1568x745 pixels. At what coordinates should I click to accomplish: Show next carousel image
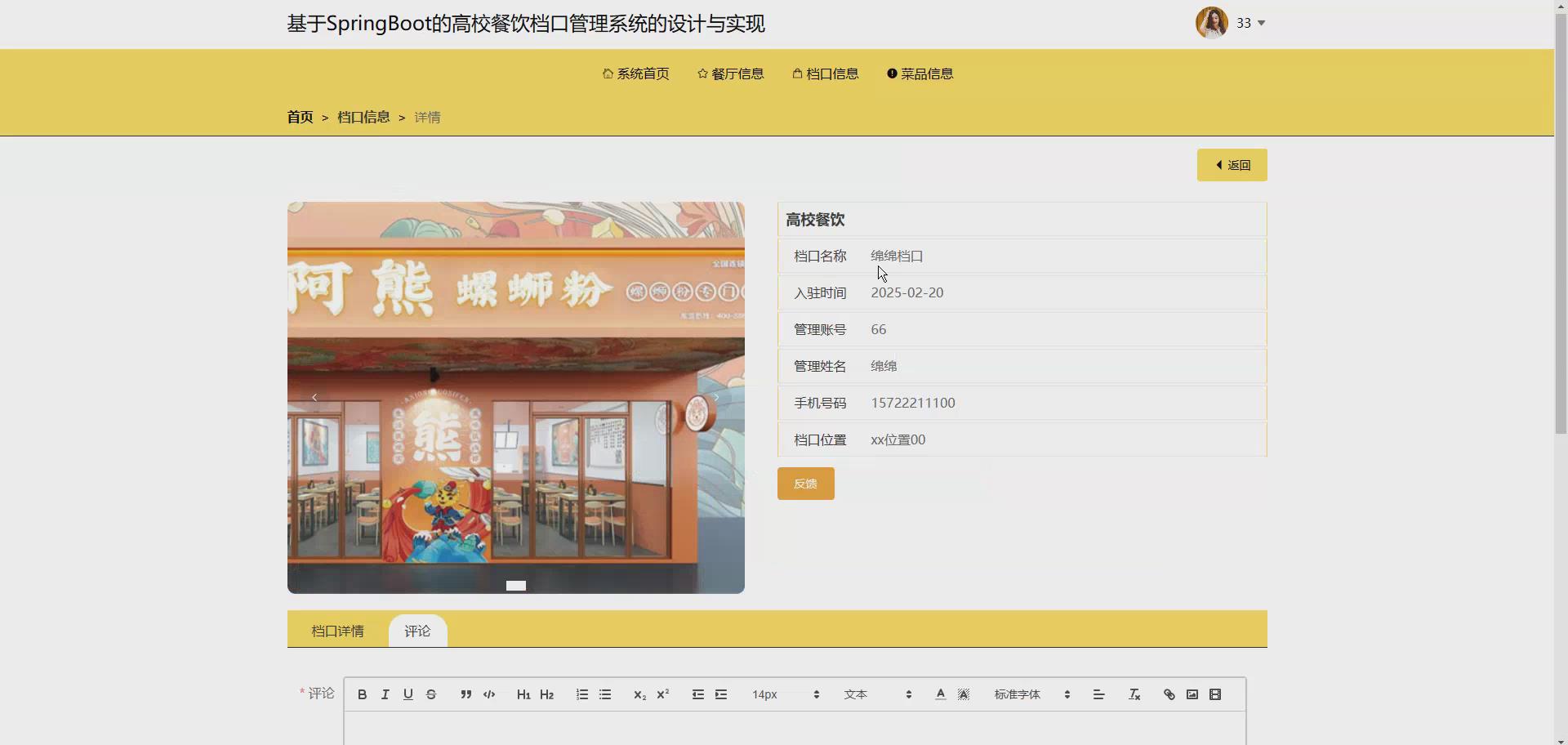[x=717, y=397]
